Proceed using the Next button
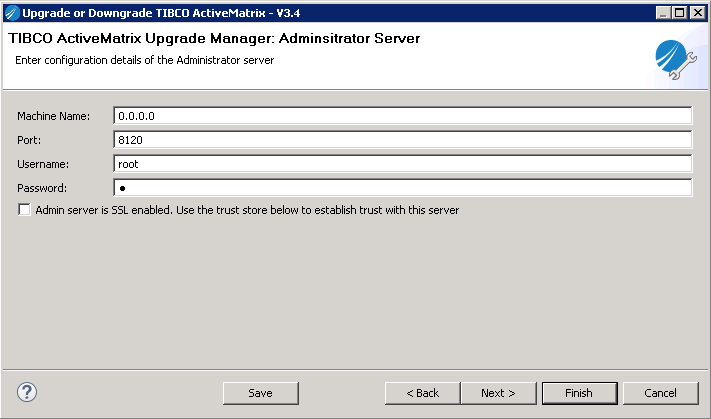The height and width of the screenshot is (419, 711). (498, 393)
